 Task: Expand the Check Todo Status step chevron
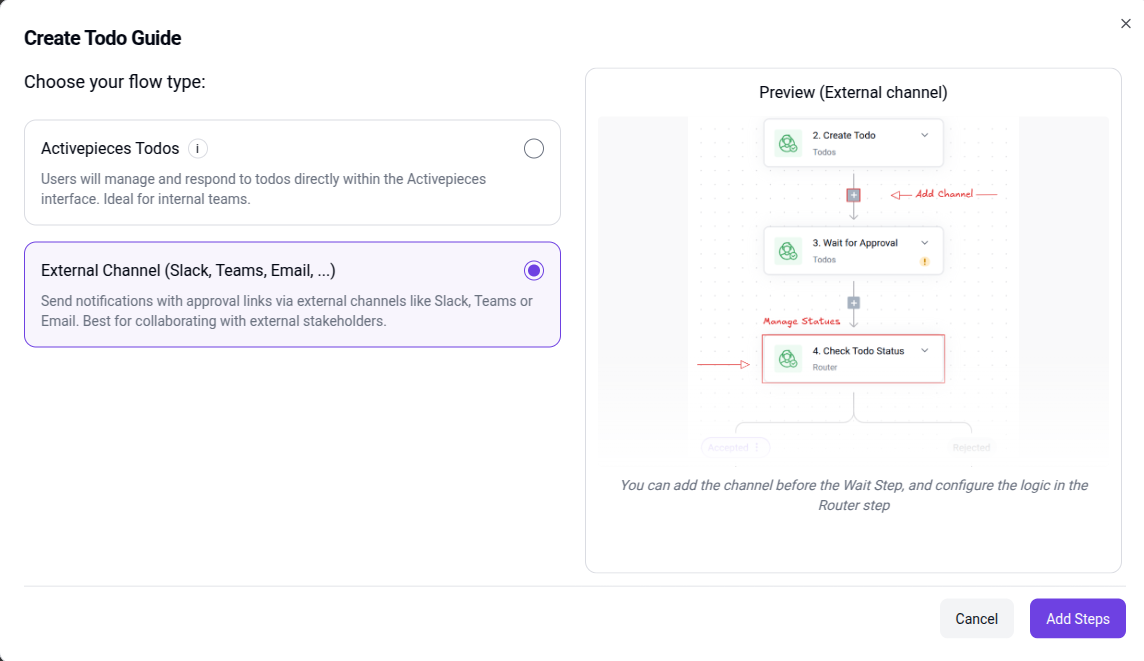(924, 351)
